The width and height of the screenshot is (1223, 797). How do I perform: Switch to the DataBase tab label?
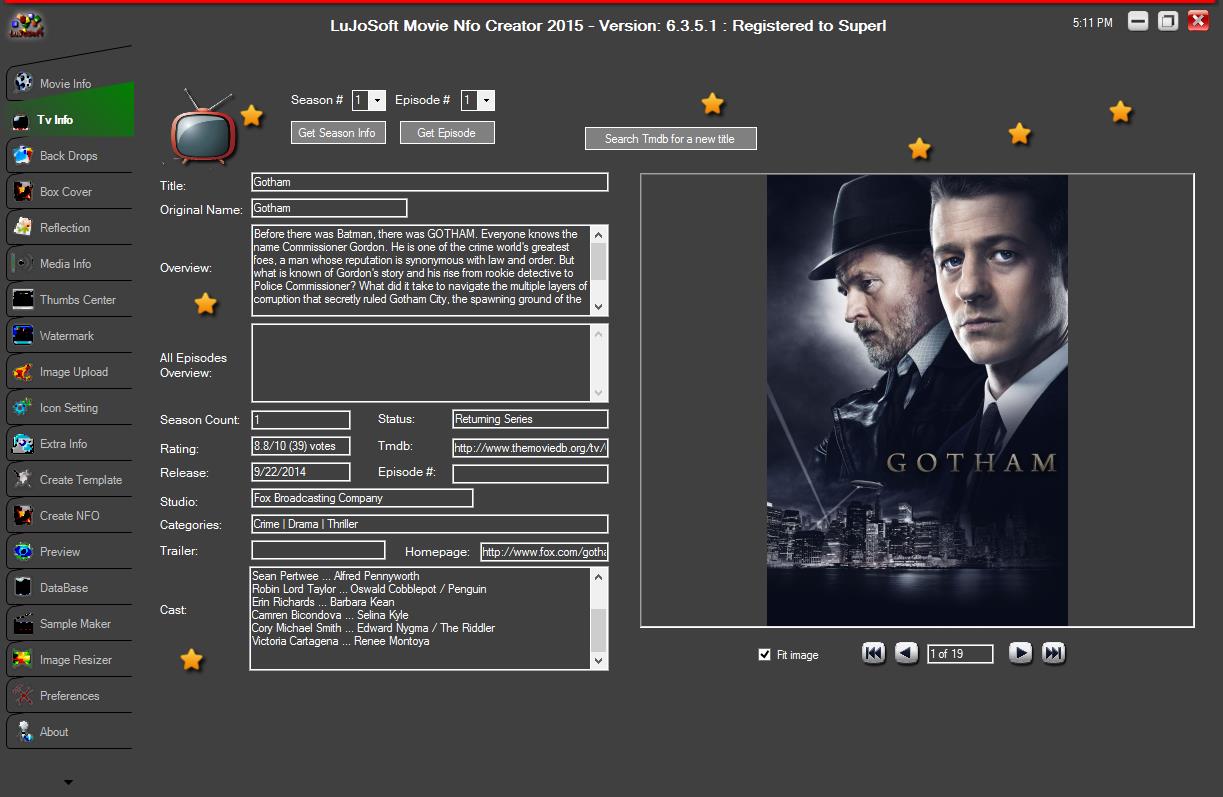pos(64,588)
